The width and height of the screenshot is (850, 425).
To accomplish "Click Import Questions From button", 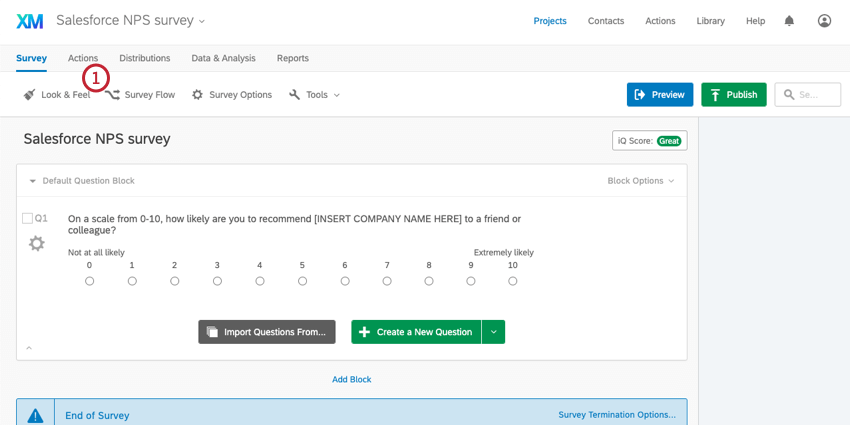I will pyautogui.click(x=267, y=332).
